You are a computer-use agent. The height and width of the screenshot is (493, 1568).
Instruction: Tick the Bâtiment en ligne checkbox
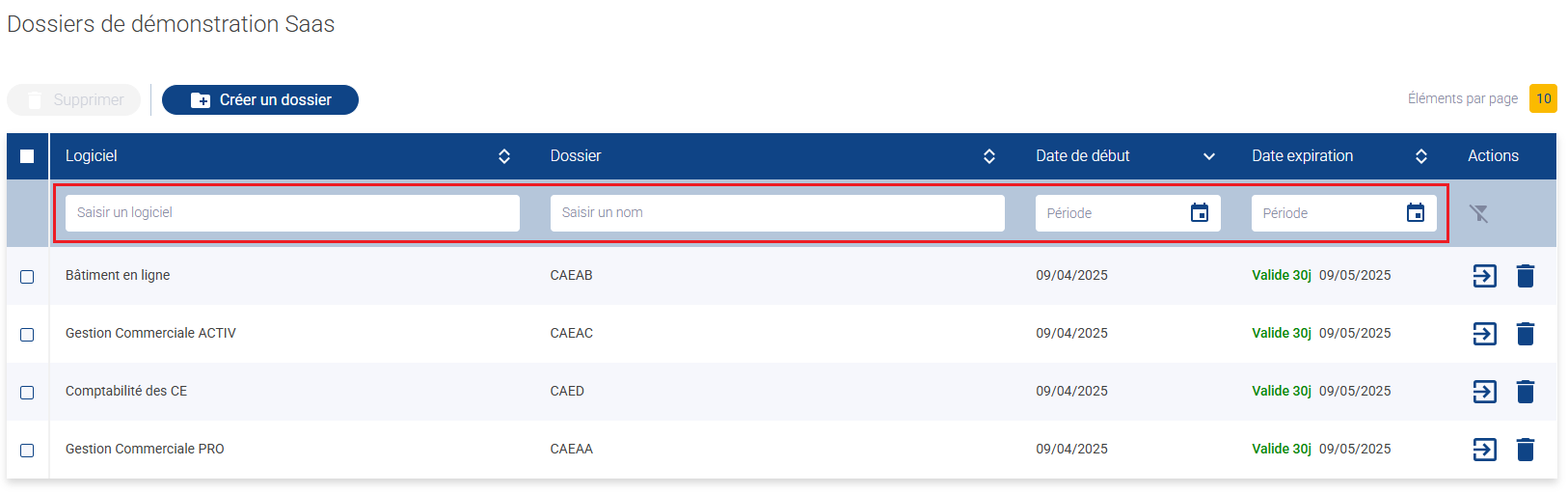27,277
